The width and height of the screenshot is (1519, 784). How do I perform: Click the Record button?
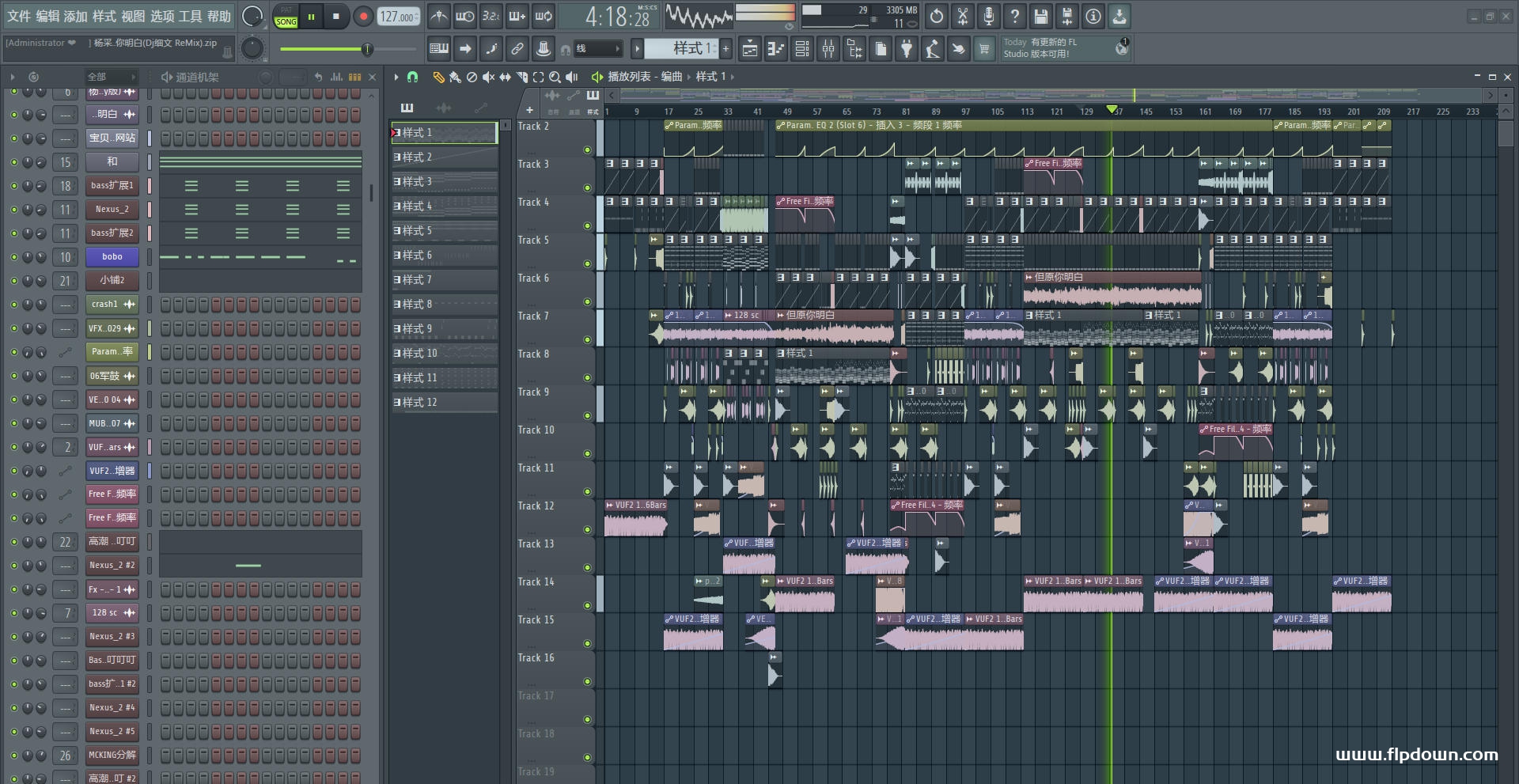coord(363,17)
